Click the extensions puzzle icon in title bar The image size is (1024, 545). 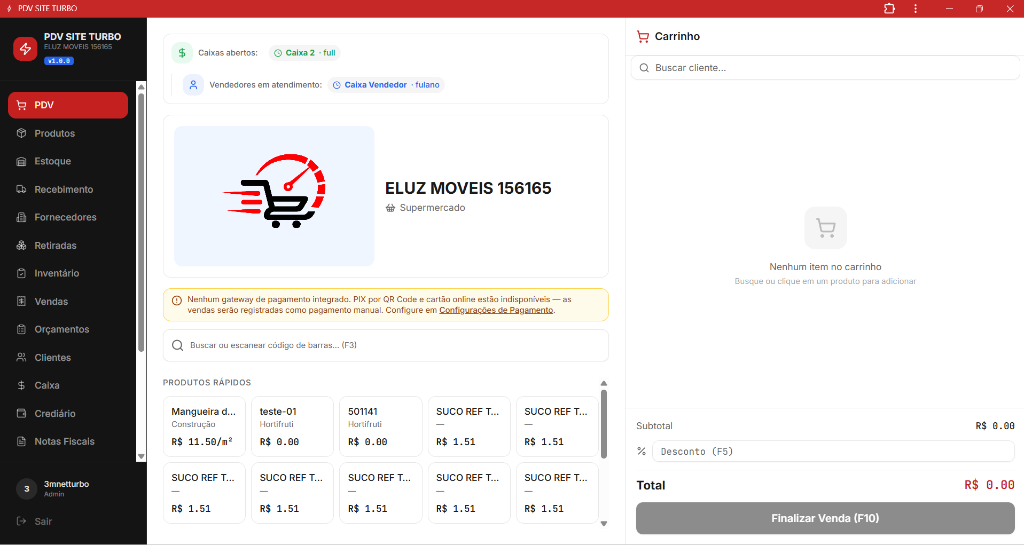(889, 8)
